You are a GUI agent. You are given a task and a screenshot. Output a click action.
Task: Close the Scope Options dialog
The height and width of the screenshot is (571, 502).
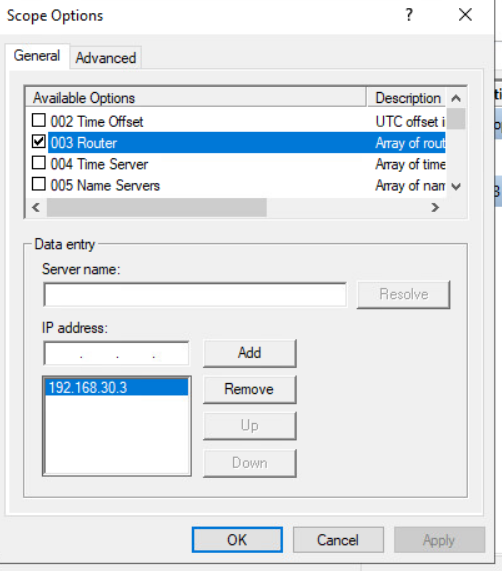(465, 15)
